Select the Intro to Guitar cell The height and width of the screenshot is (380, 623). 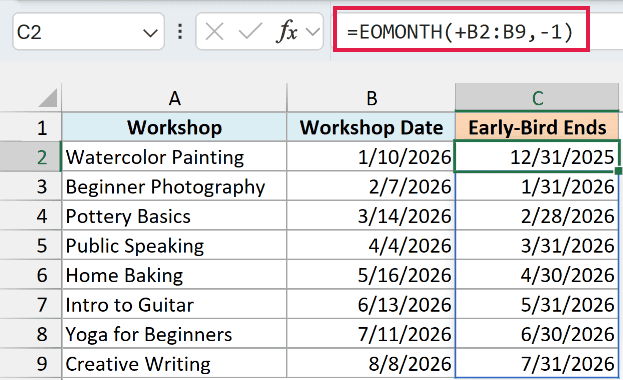(174, 304)
